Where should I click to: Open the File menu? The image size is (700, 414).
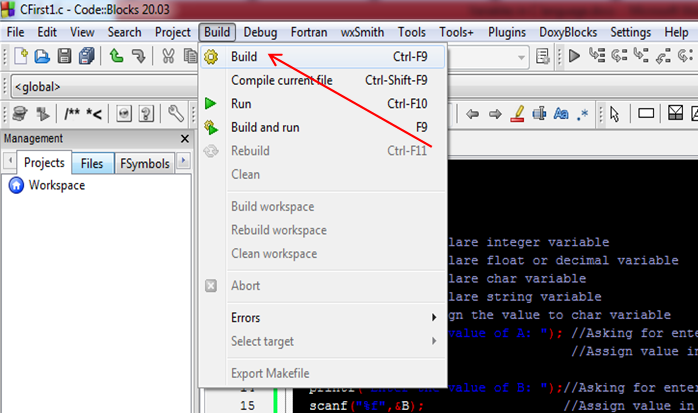point(16,32)
